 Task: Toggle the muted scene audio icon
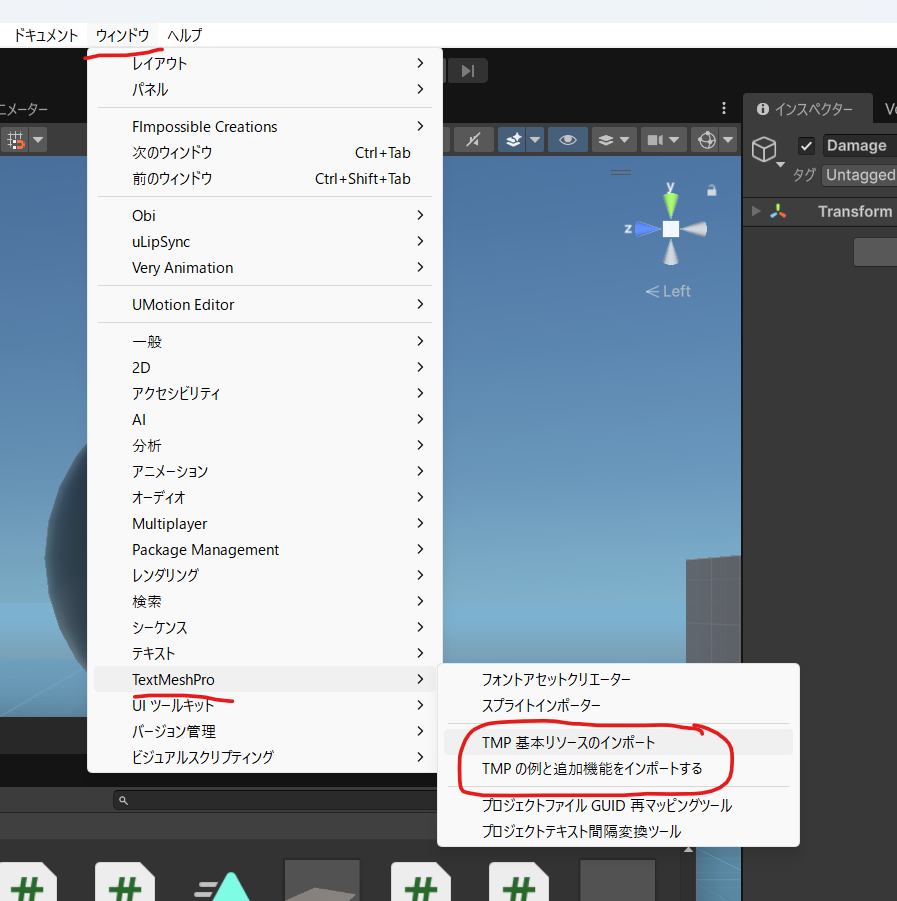coord(474,140)
